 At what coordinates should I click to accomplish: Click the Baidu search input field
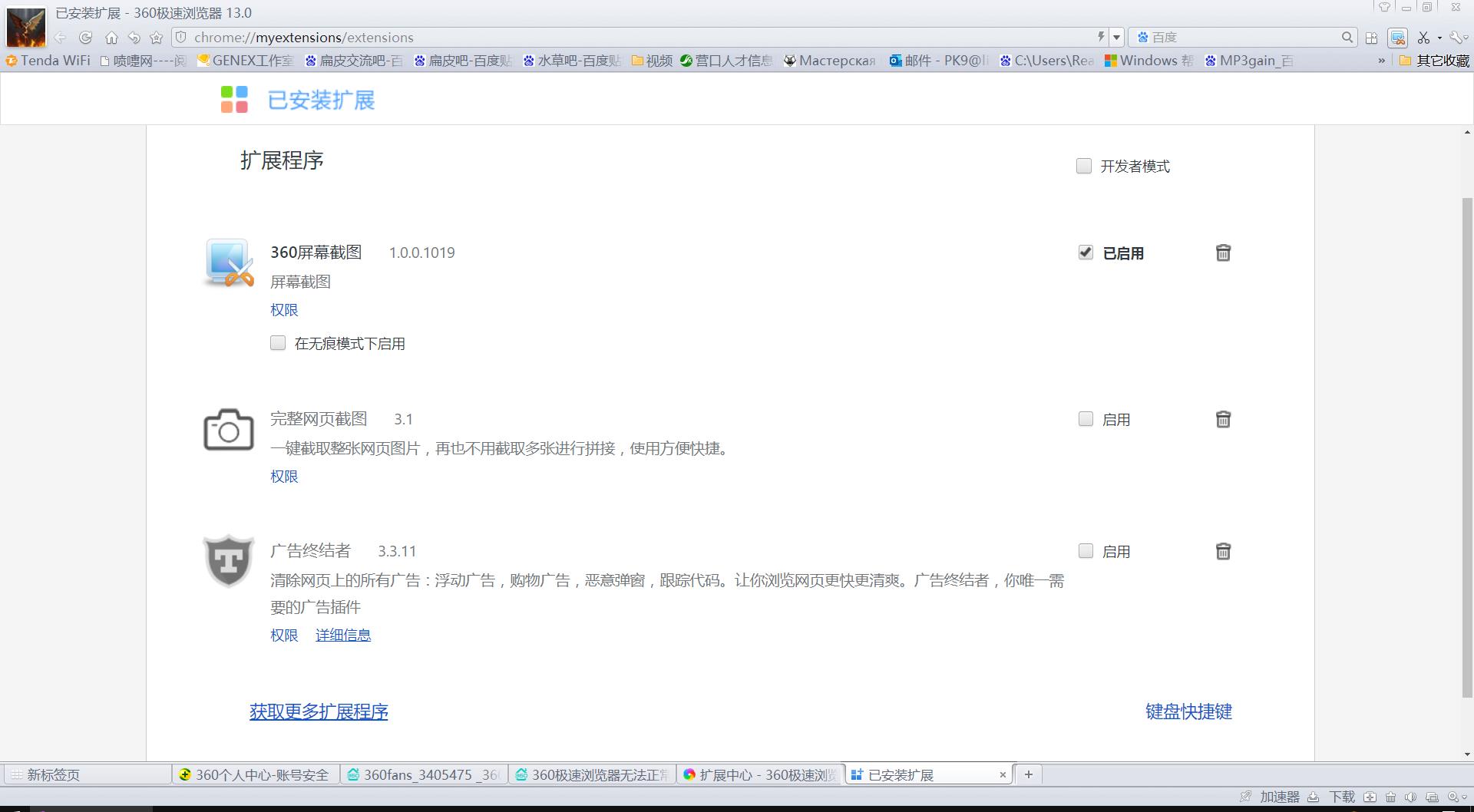(x=1244, y=38)
